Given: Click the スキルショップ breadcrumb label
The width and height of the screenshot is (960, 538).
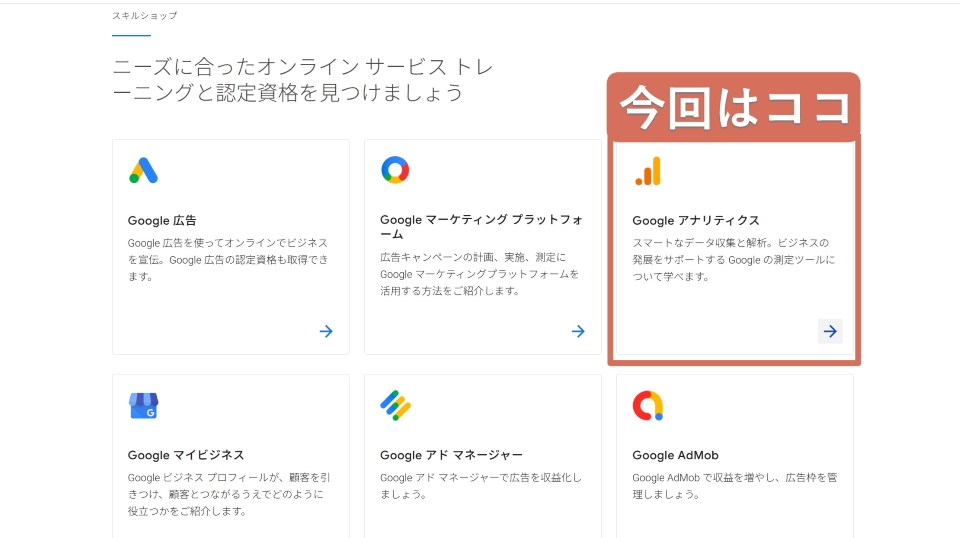Looking at the screenshot, I should [145, 16].
